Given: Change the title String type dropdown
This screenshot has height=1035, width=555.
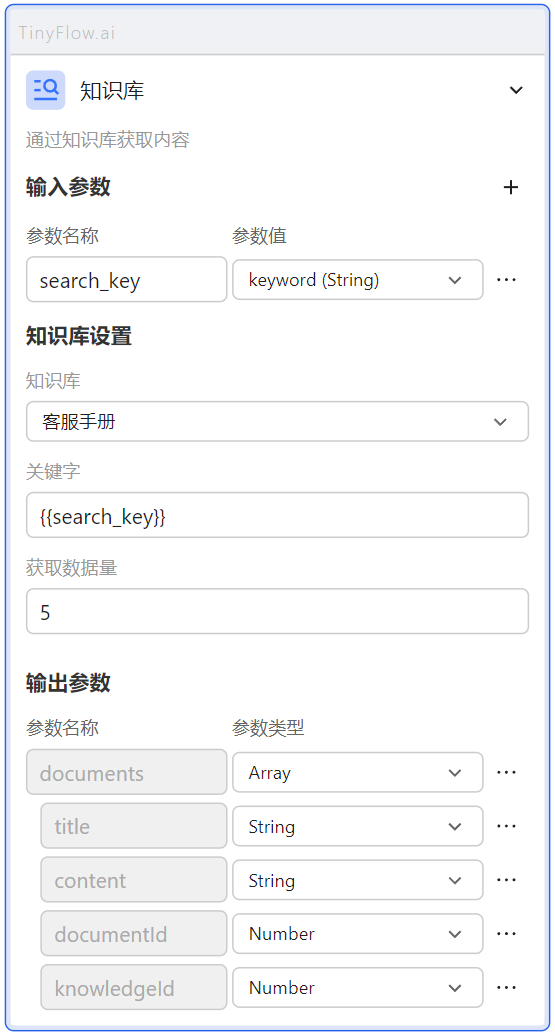Looking at the screenshot, I should pyautogui.click(x=358, y=826).
